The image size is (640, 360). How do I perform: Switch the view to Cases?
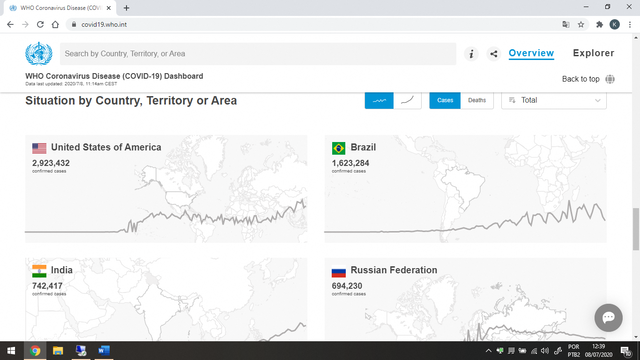(445, 100)
